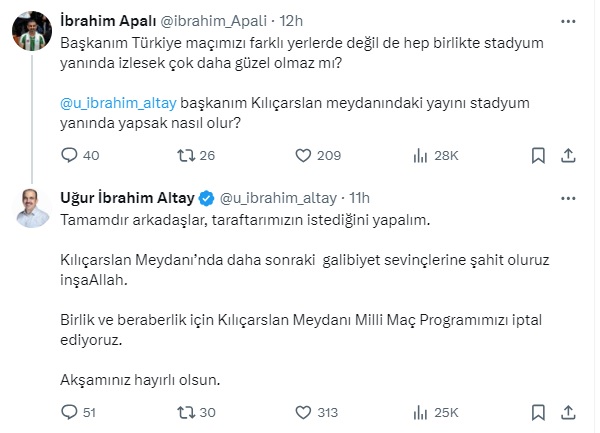This screenshot has width=600, height=433.
Task: View analytics of Uğur İbrahim Altay's tweet
Action: 421,411
